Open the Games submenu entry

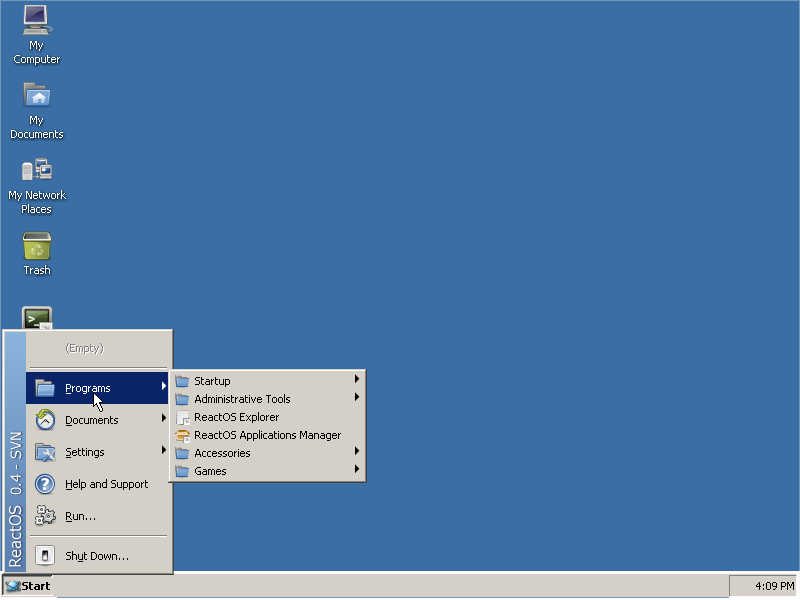268,471
